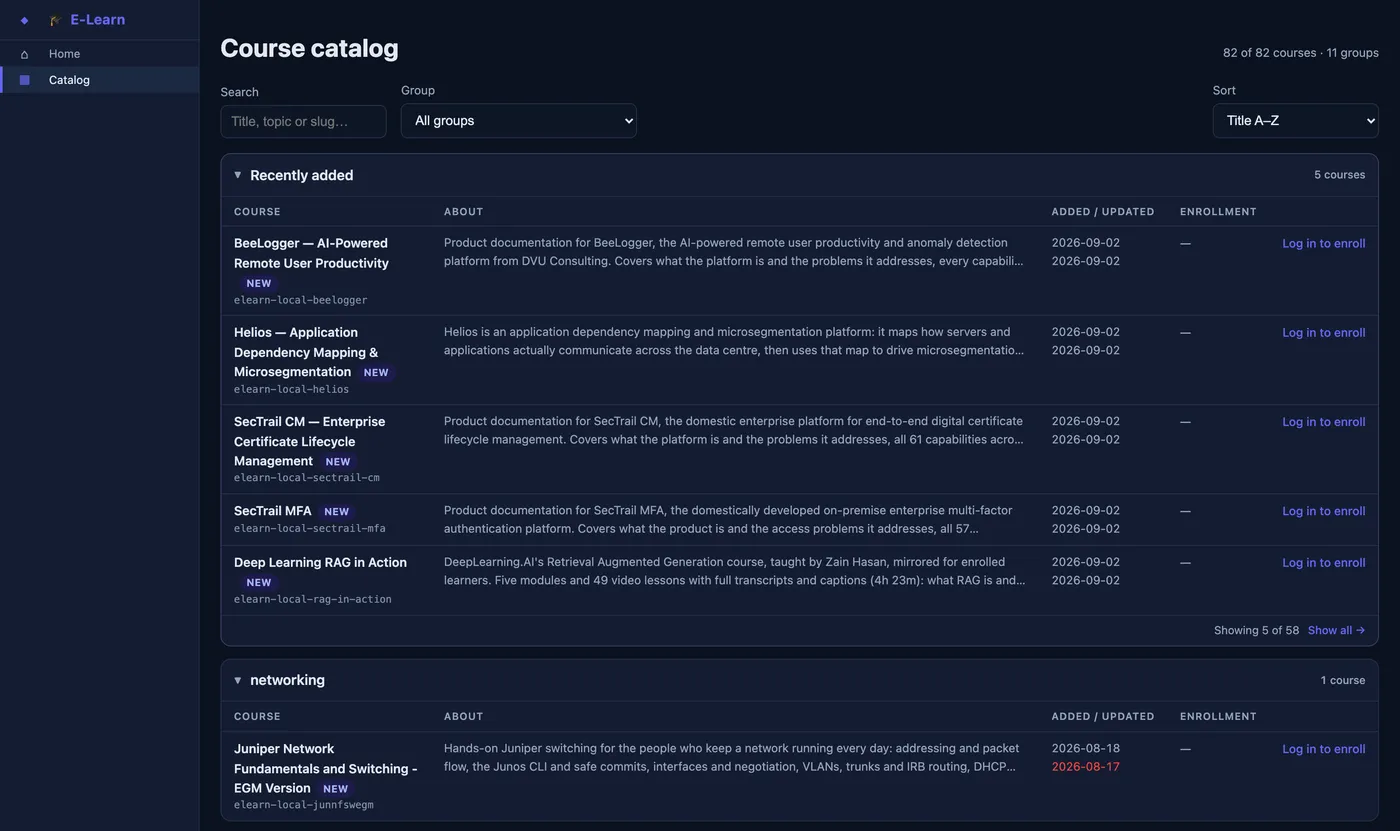Click Showing 5 of 58 text
The height and width of the screenshot is (831, 1400).
[1256, 630]
